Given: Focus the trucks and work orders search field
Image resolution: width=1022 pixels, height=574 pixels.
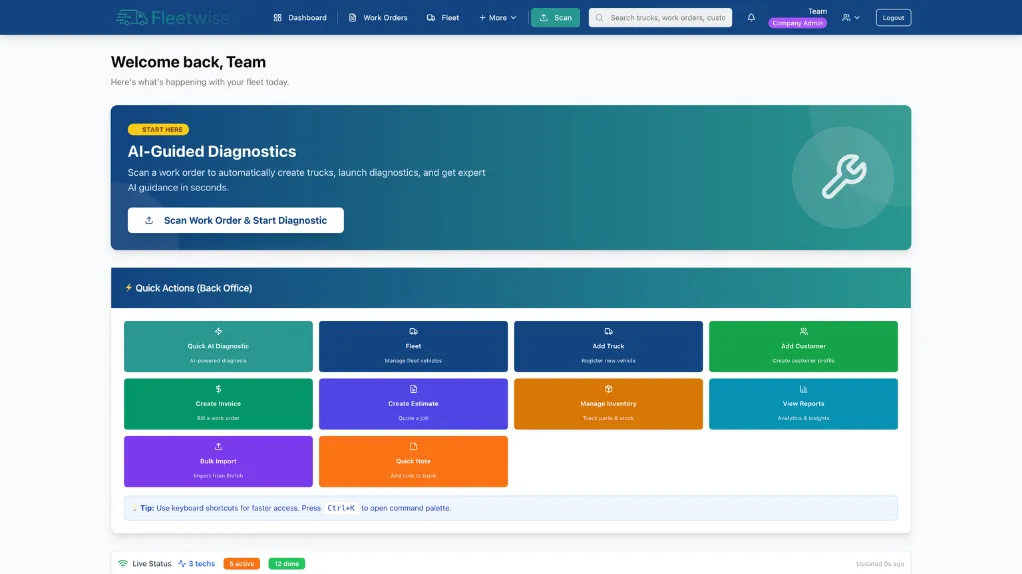Looking at the screenshot, I should click(x=667, y=17).
